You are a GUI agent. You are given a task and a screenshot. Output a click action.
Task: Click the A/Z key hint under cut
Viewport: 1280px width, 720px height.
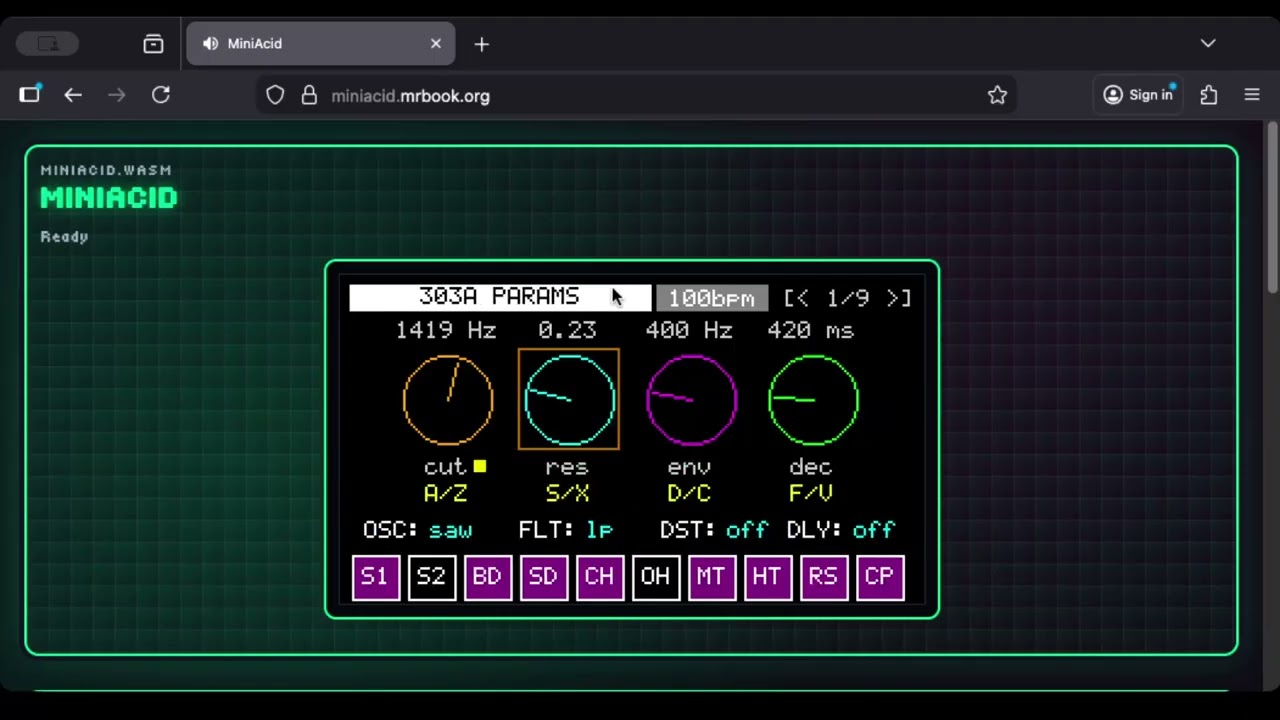pos(446,494)
